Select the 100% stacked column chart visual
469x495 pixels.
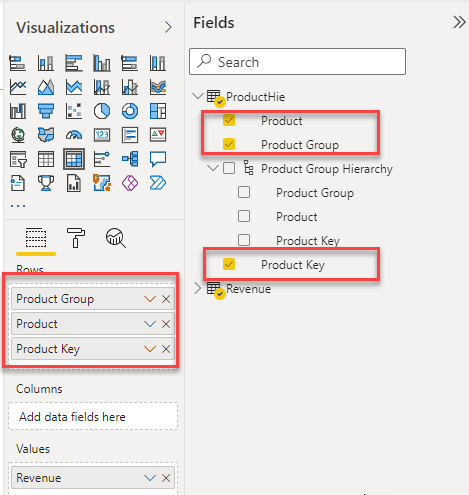158,63
